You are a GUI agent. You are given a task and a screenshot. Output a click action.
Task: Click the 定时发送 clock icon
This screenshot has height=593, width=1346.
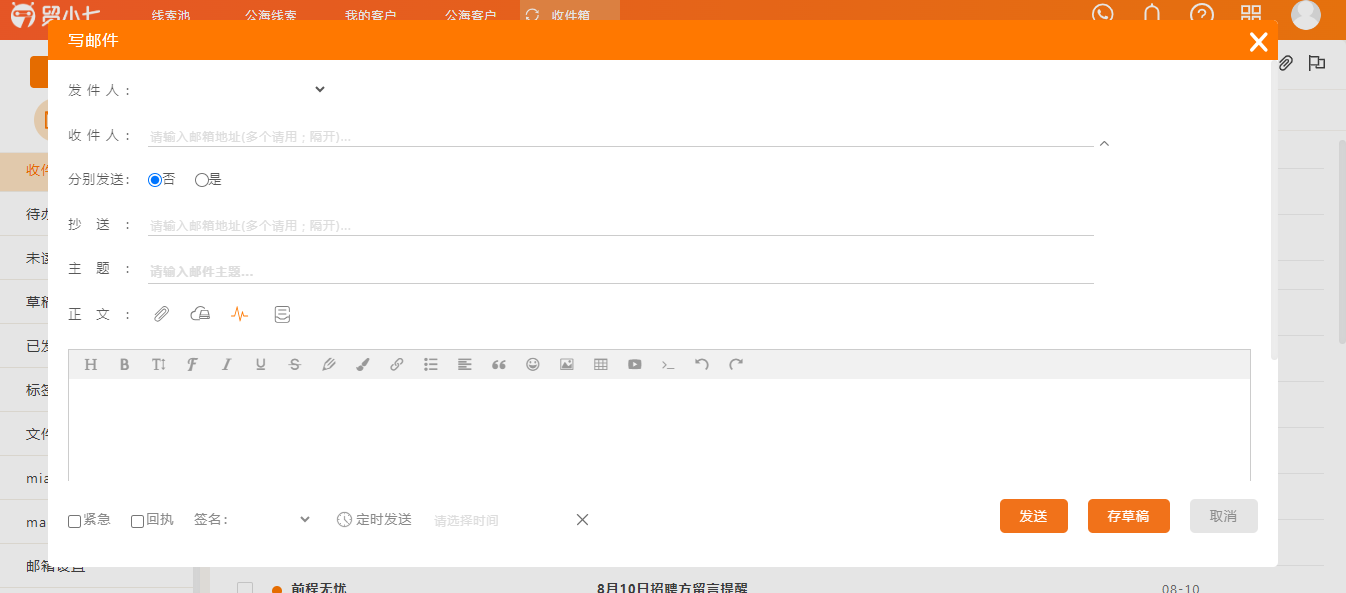pyautogui.click(x=344, y=520)
